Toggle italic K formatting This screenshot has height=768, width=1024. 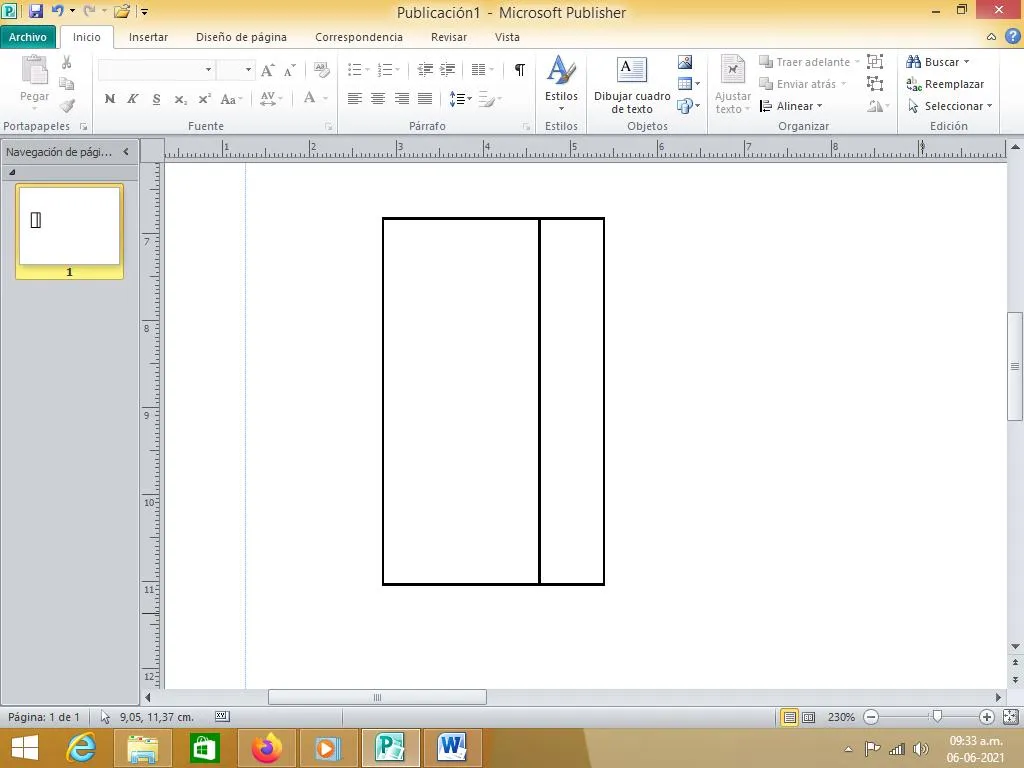[133, 99]
